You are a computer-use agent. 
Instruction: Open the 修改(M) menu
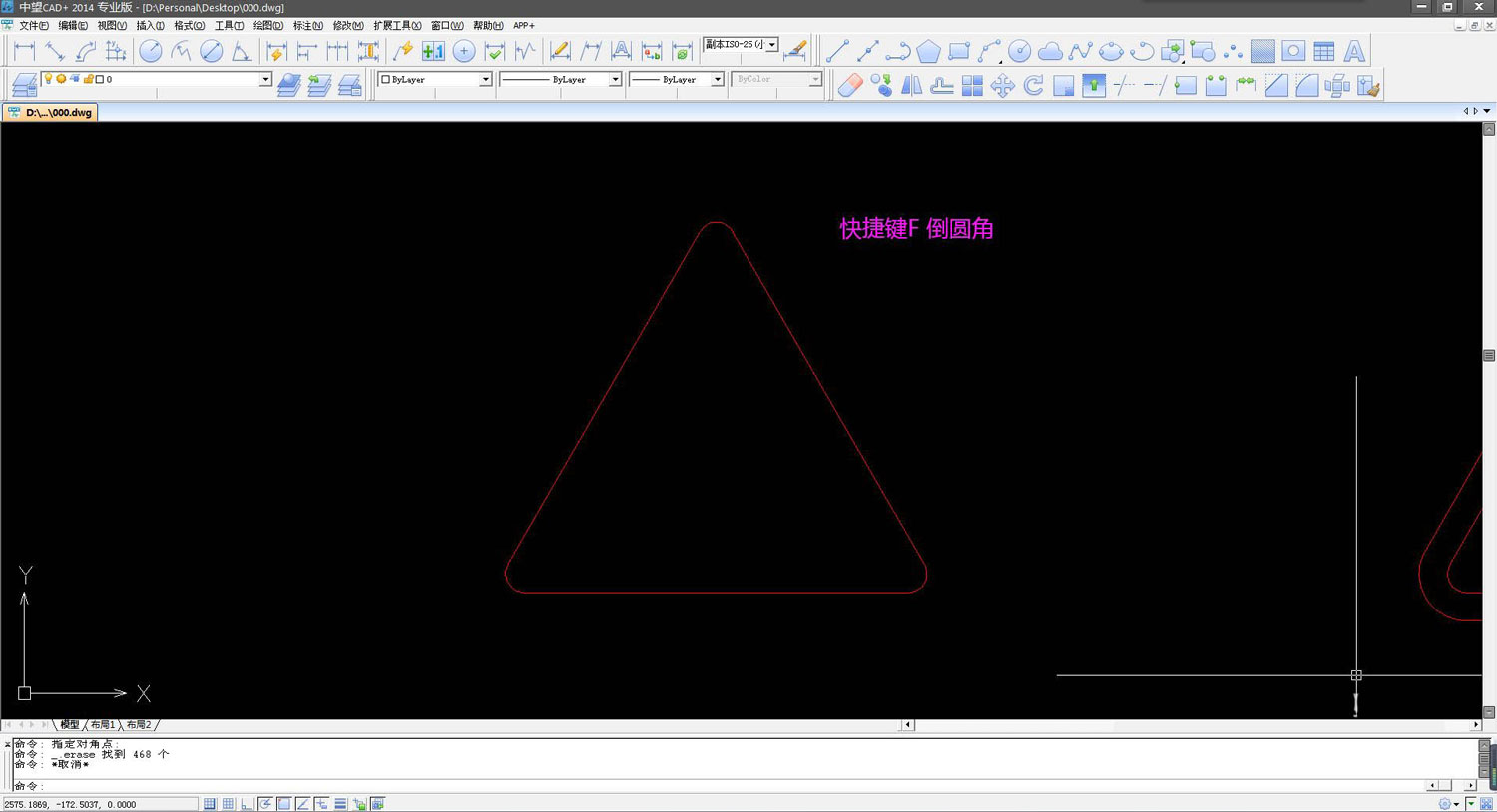pyautogui.click(x=348, y=26)
